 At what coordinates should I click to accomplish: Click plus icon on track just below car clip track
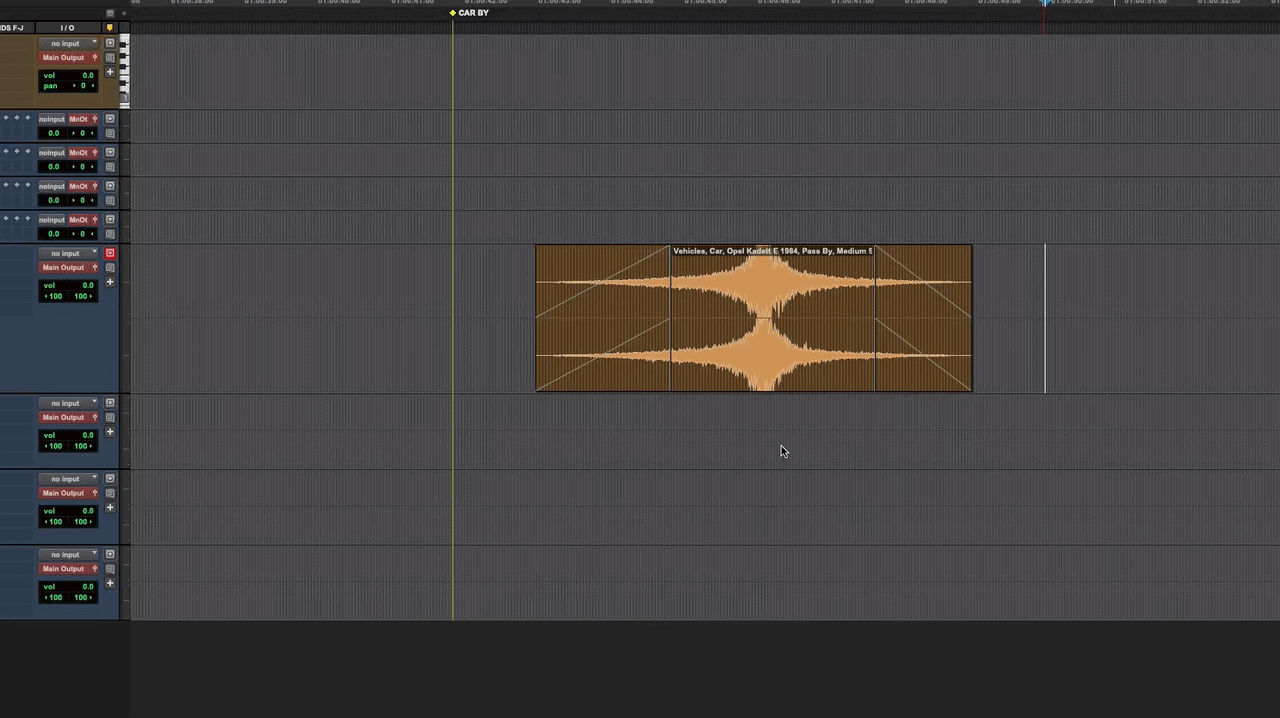(x=110, y=432)
